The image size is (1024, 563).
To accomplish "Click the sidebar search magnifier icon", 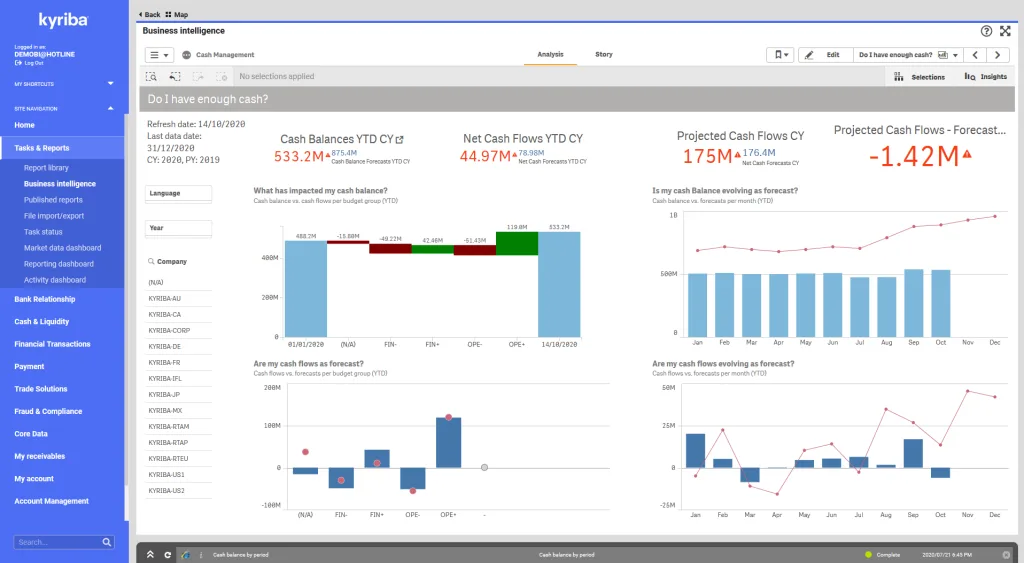I will click(107, 542).
